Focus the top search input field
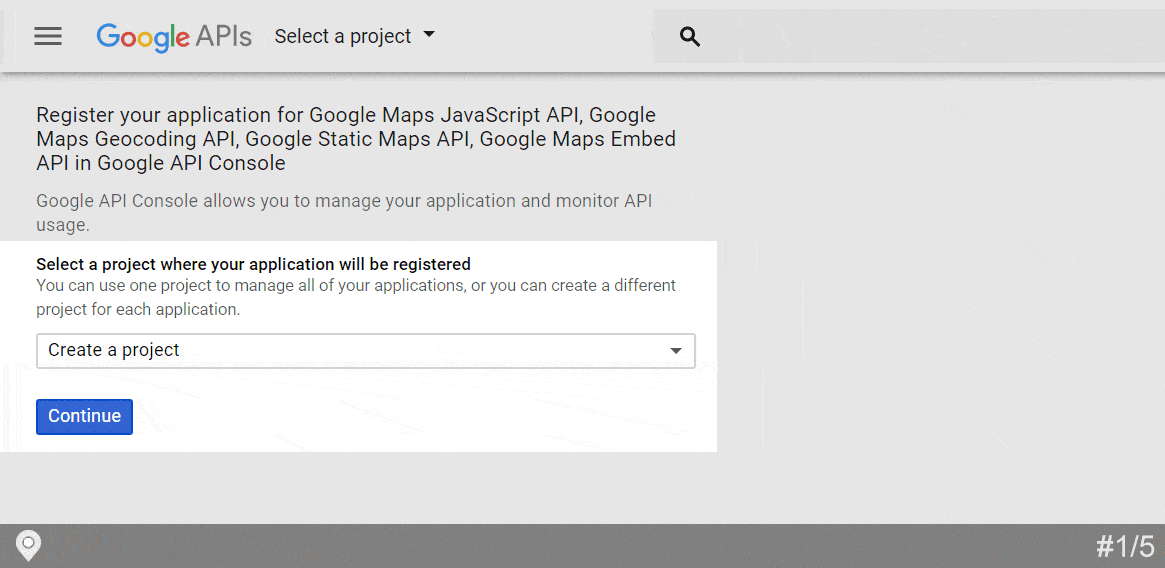1165x568 pixels. tap(909, 36)
